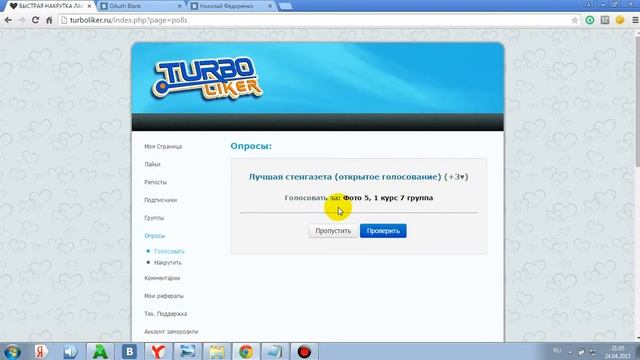Image resolution: width=640 pixels, height=360 pixels.
Task: Open Группы in the sidebar
Action: pos(154,218)
